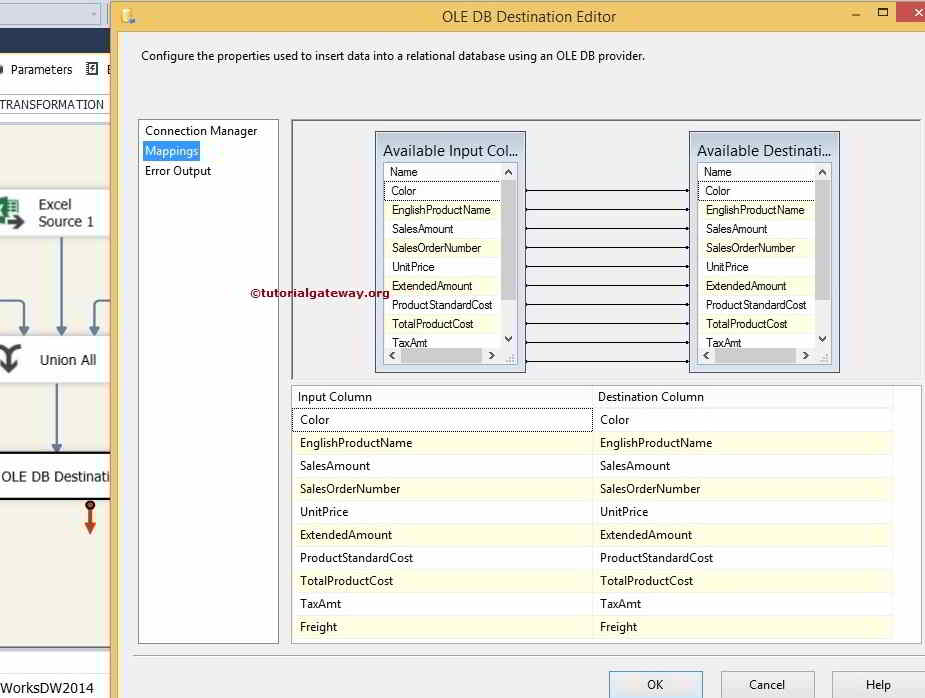925x698 pixels.
Task: Select the Mappings page
Action: coord(172,150)
